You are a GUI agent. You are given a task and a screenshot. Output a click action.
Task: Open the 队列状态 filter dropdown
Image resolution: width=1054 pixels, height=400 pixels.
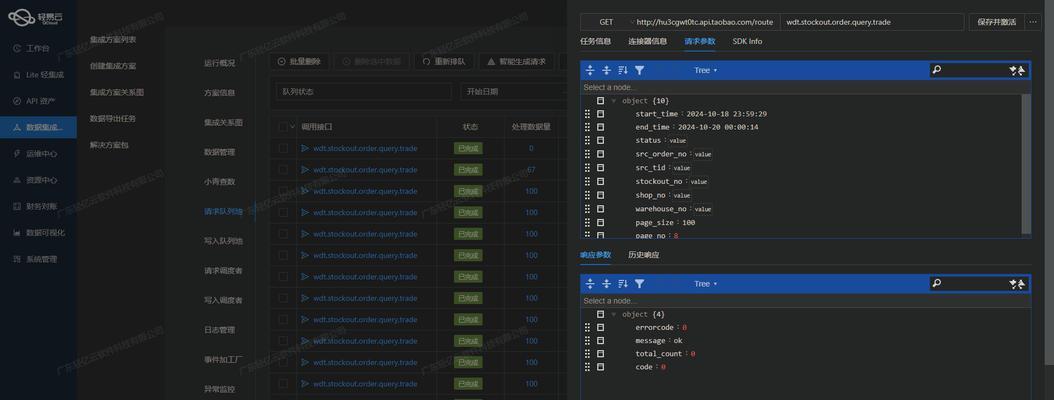364,91
